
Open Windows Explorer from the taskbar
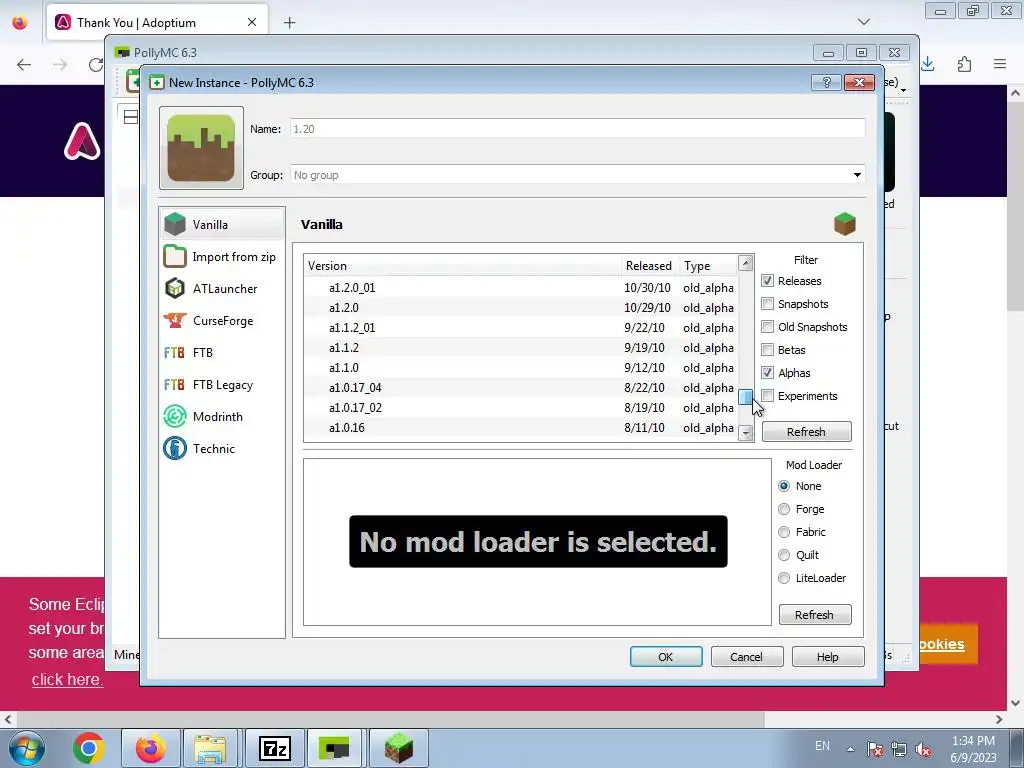(x=210, y=748)
